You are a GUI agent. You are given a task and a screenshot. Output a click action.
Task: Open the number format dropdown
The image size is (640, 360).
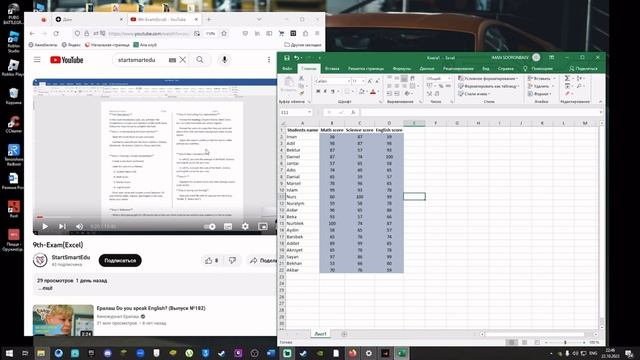point(449,78)
